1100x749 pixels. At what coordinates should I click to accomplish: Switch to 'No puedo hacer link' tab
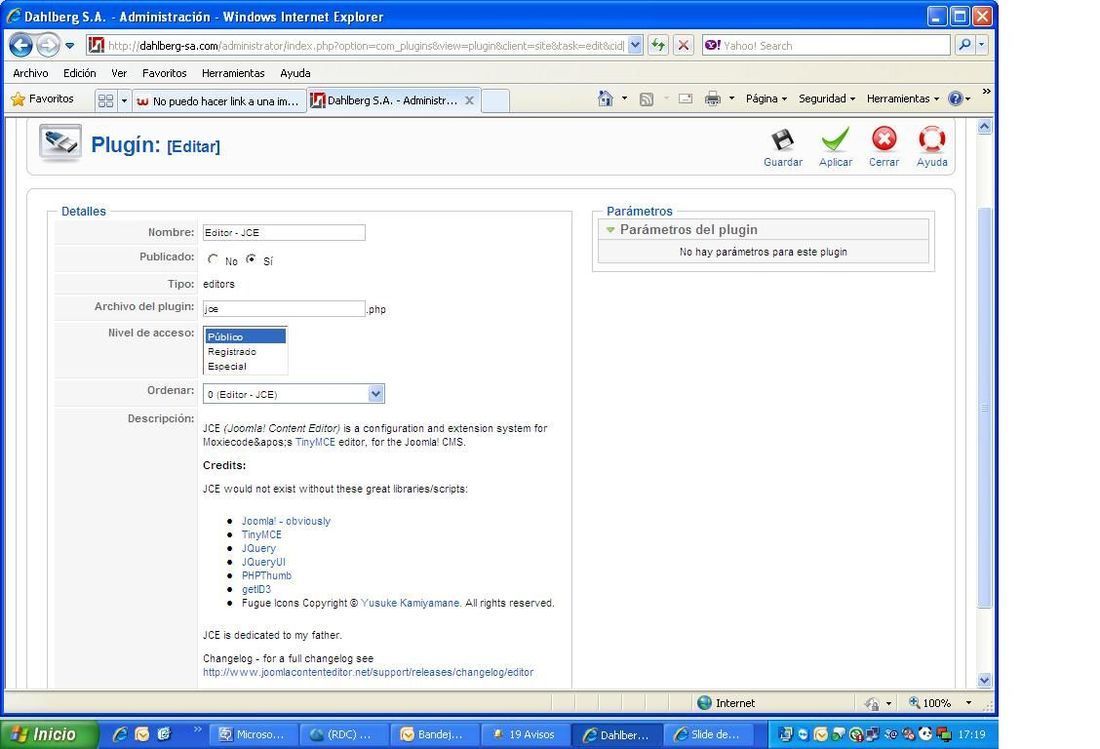[x=219, y=101]
